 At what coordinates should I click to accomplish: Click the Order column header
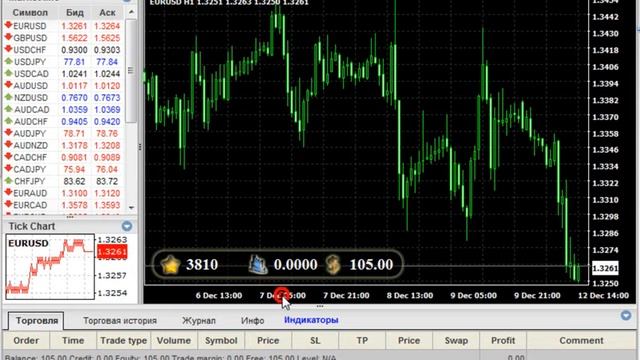(x=26, y=340)
